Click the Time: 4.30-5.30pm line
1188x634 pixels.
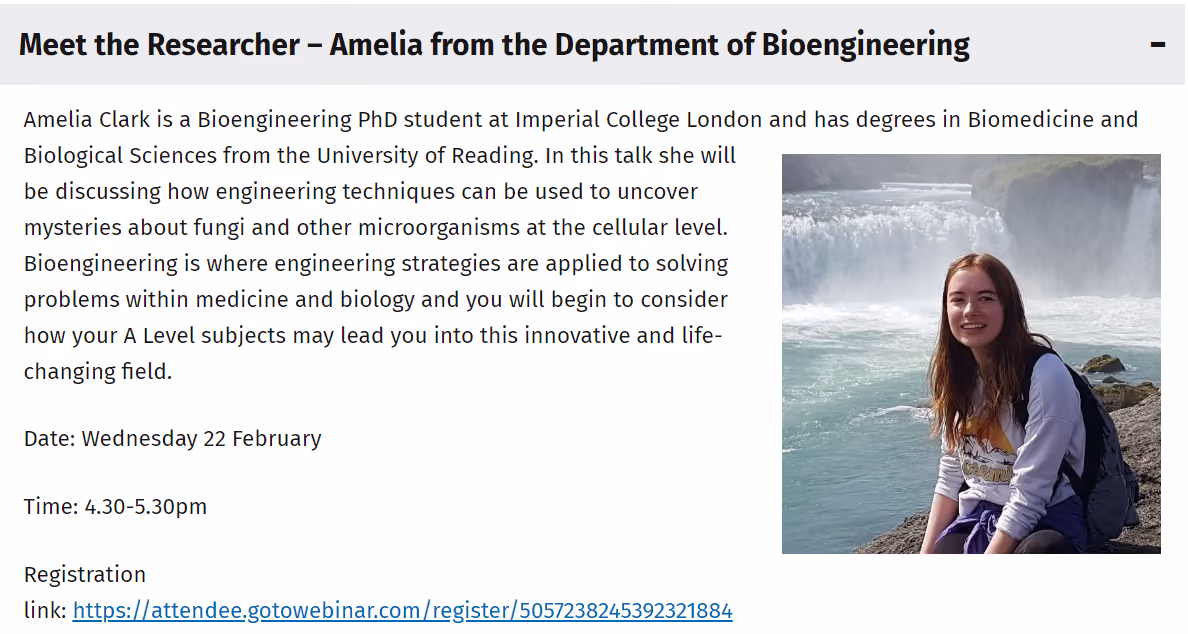pos(115,507)
